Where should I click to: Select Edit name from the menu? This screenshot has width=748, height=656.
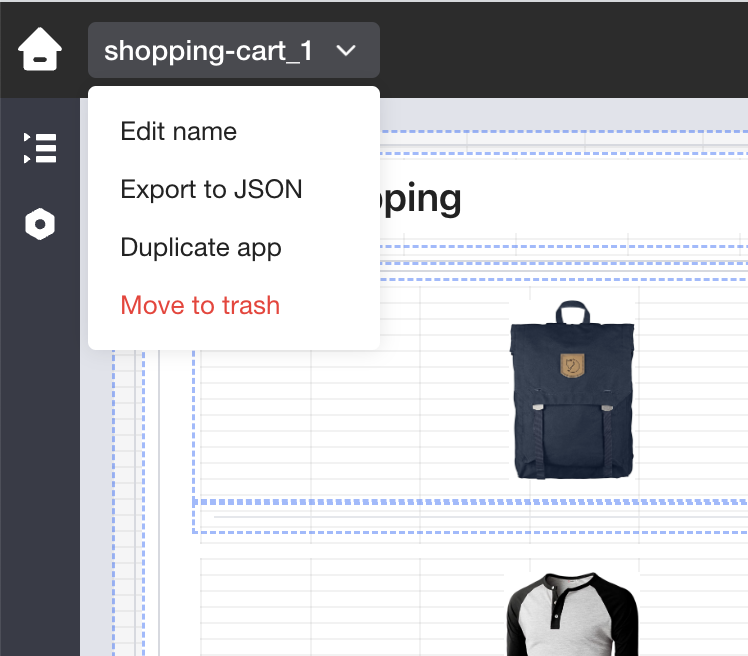[179, 132]
